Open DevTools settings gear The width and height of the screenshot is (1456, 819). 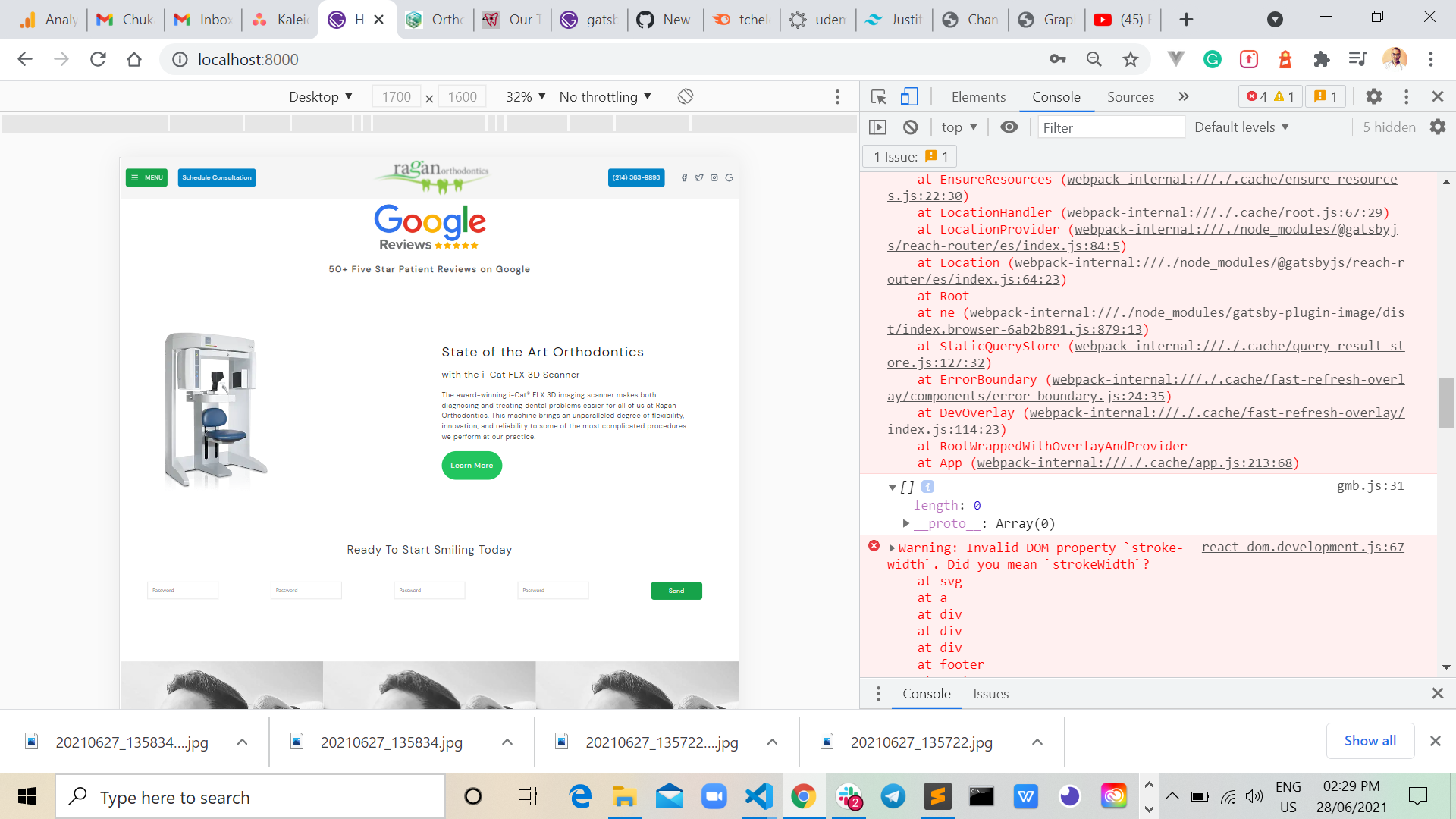point(1374,96)
